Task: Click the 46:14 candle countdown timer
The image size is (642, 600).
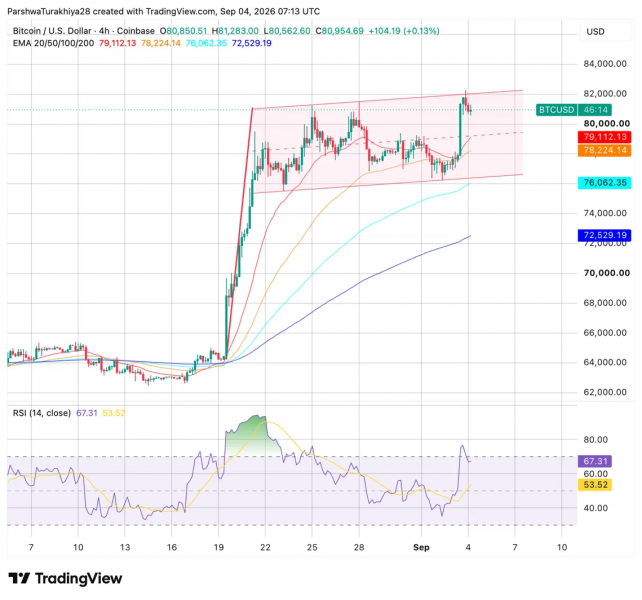Action: [x=595, y=110]
